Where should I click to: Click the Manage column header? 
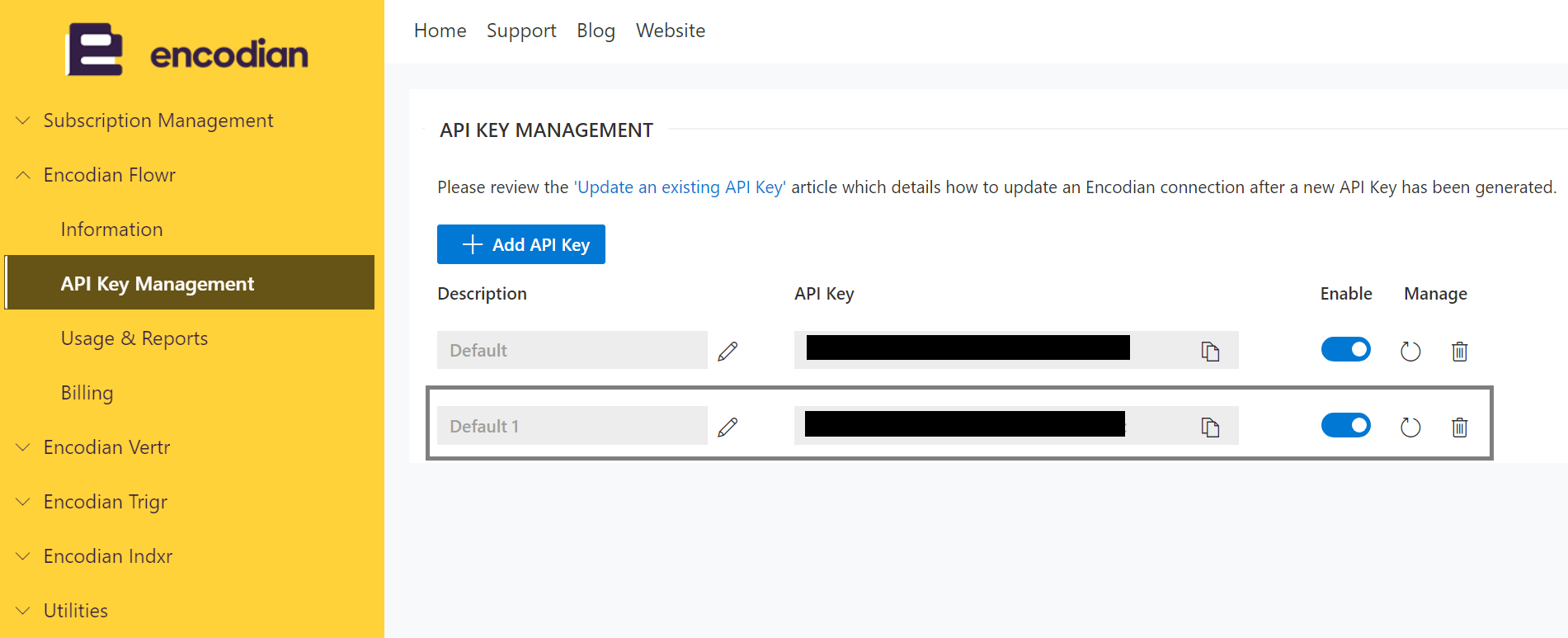click(1435, 294)
